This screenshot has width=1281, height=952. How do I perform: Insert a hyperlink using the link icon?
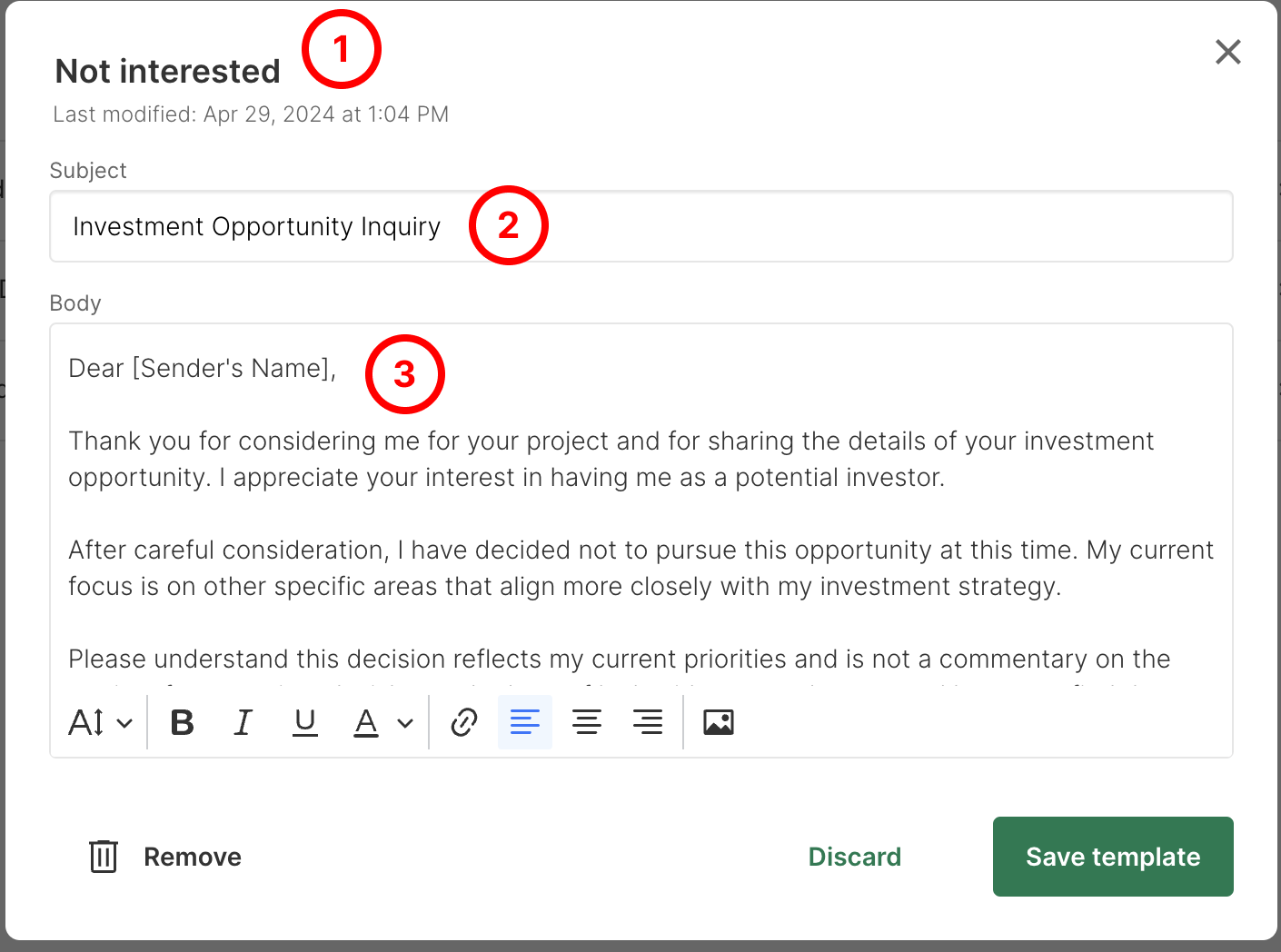[464, 722]
